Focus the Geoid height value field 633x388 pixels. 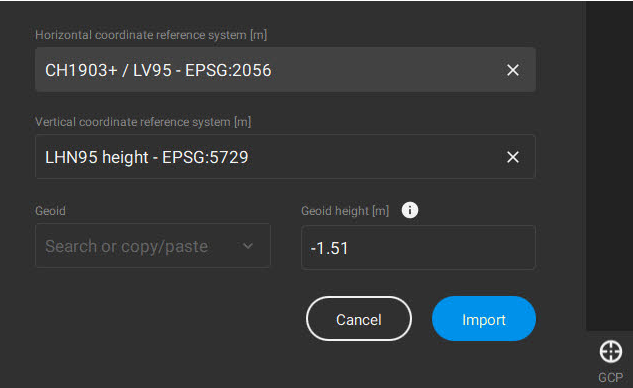pyautogui.click(x=418, y=247)
